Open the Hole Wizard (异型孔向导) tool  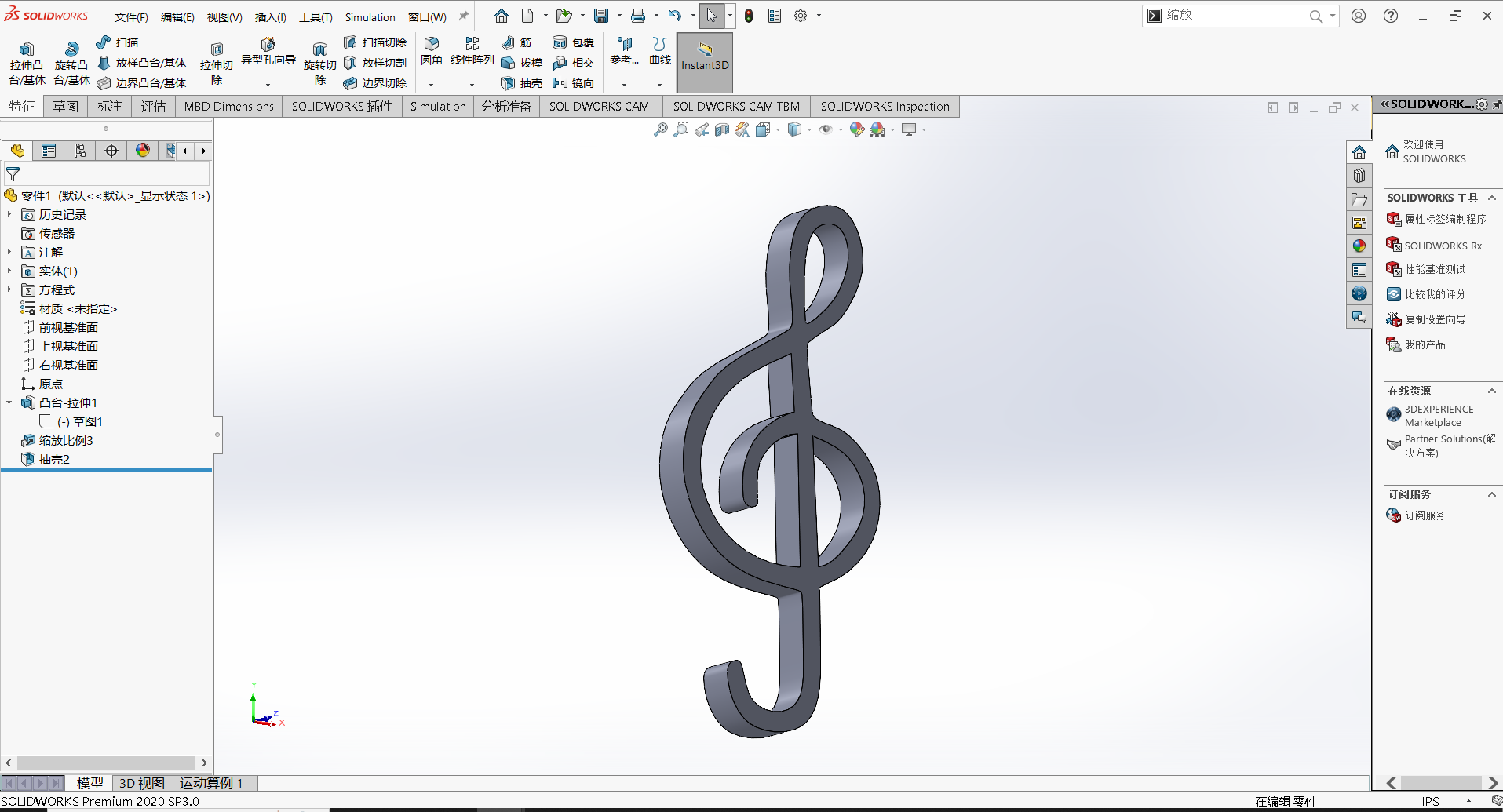pyautogui.click(x=268, y=52)
